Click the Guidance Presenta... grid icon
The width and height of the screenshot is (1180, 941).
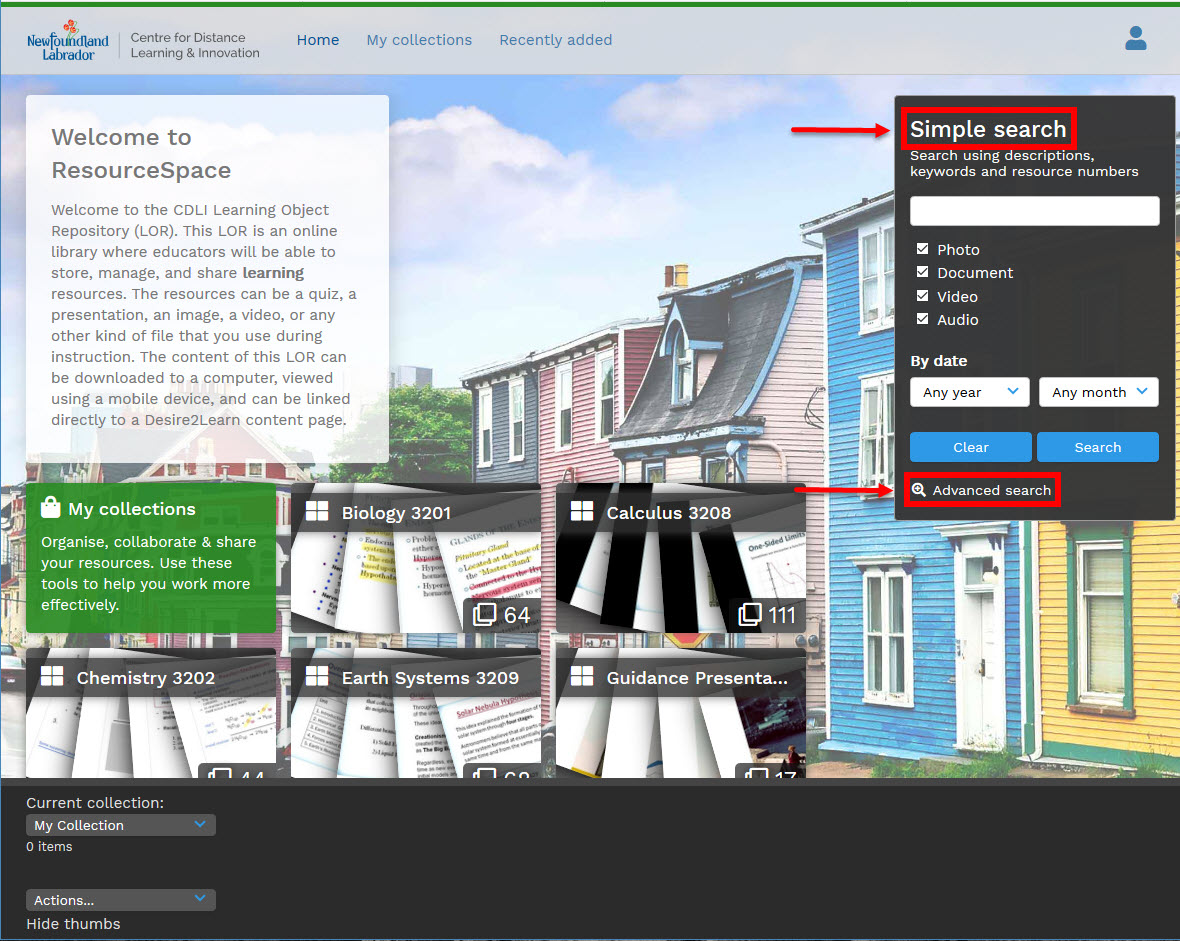tap(582, 676)
